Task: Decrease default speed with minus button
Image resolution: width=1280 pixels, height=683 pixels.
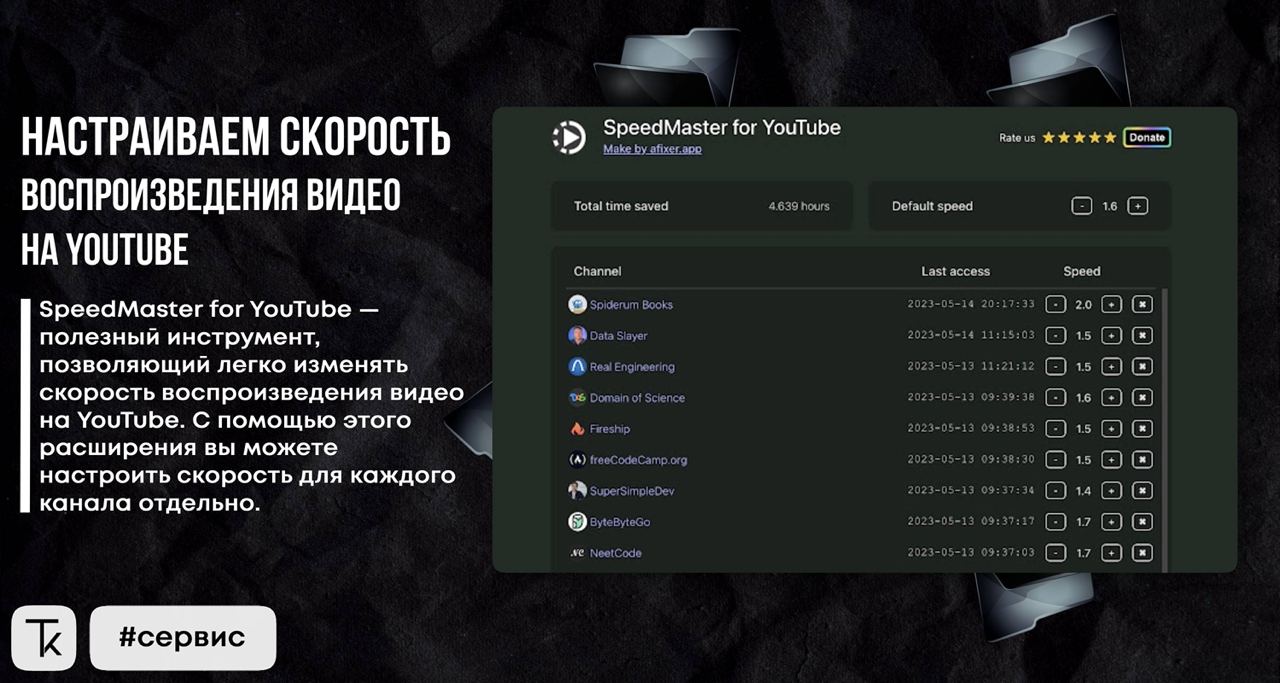Action: click(1081, 206)
